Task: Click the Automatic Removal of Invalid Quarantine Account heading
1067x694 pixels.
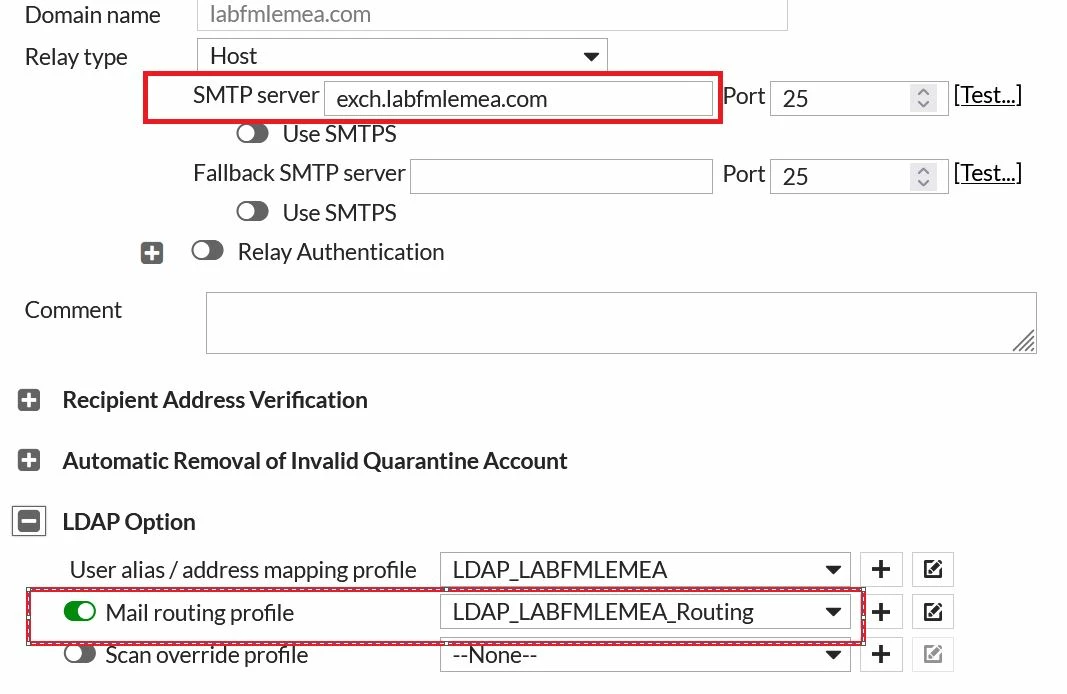Action: tap(315, 461)
